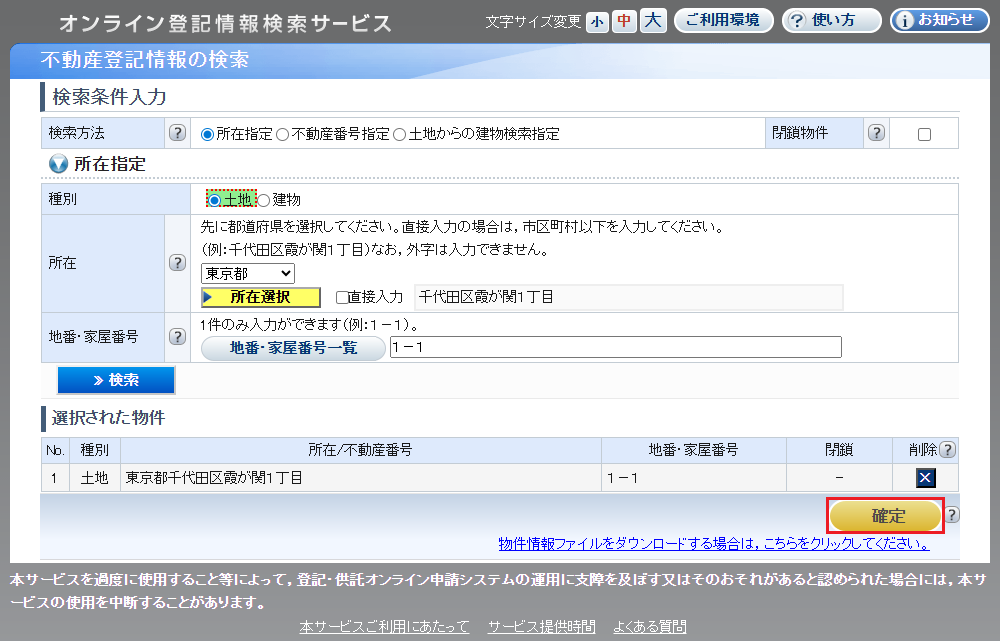Click the help icon next to 閉鎖物件
Viewport: 1000px width, 641px height.
(876, 133)
